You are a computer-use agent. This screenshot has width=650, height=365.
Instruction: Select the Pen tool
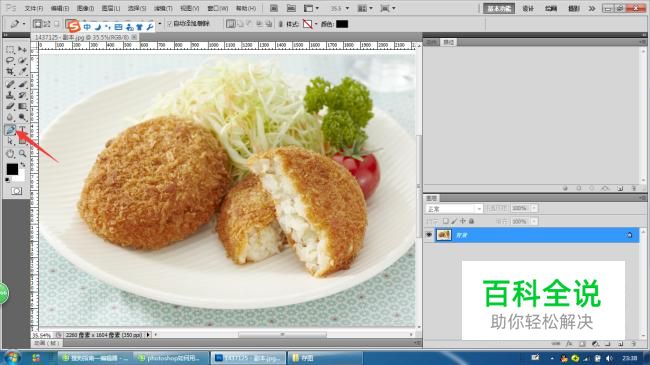[10, 130]
